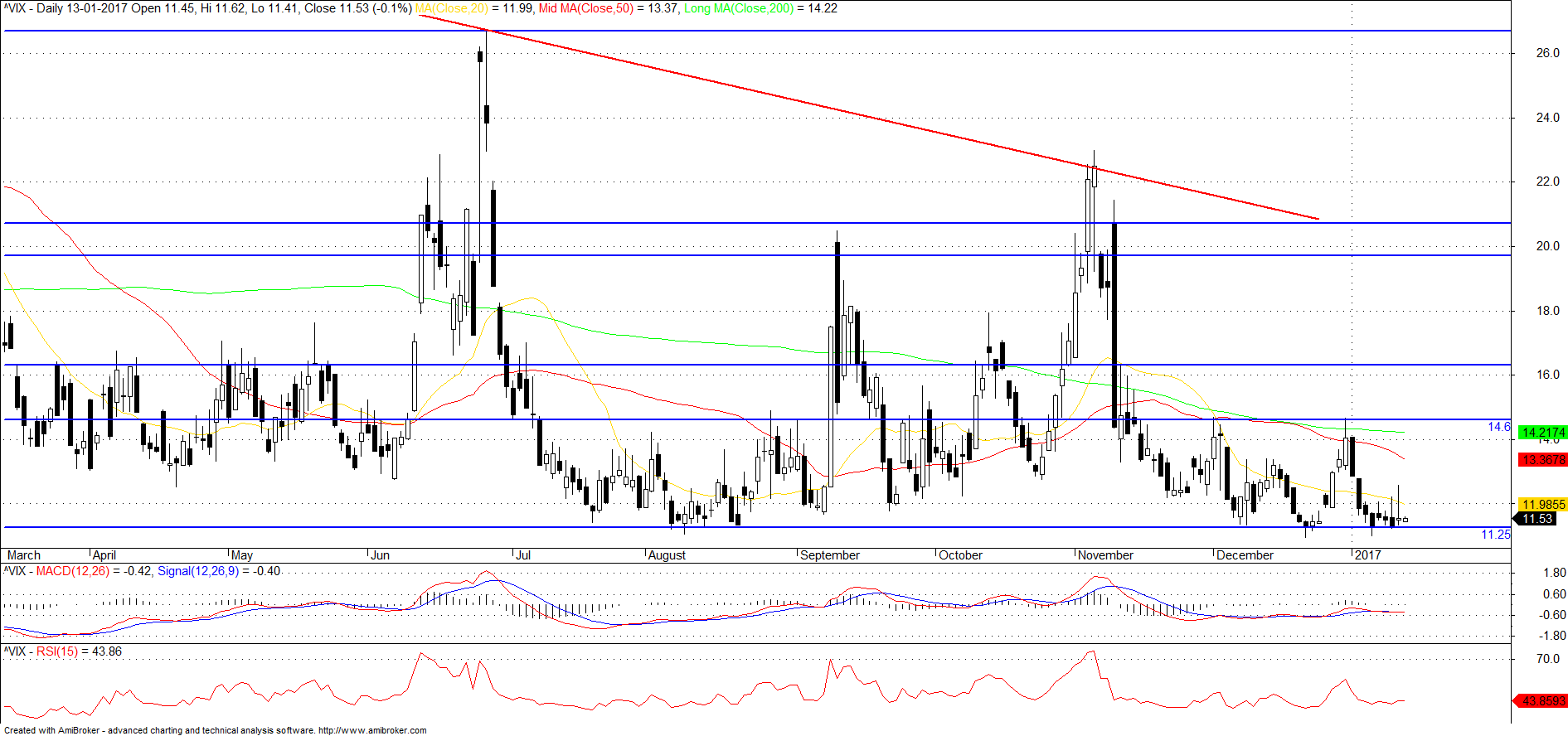The width and height of the screenshot is (1568, 736).
Task: Click the RSI(15) indicator title
Action: tap(57, 651)
